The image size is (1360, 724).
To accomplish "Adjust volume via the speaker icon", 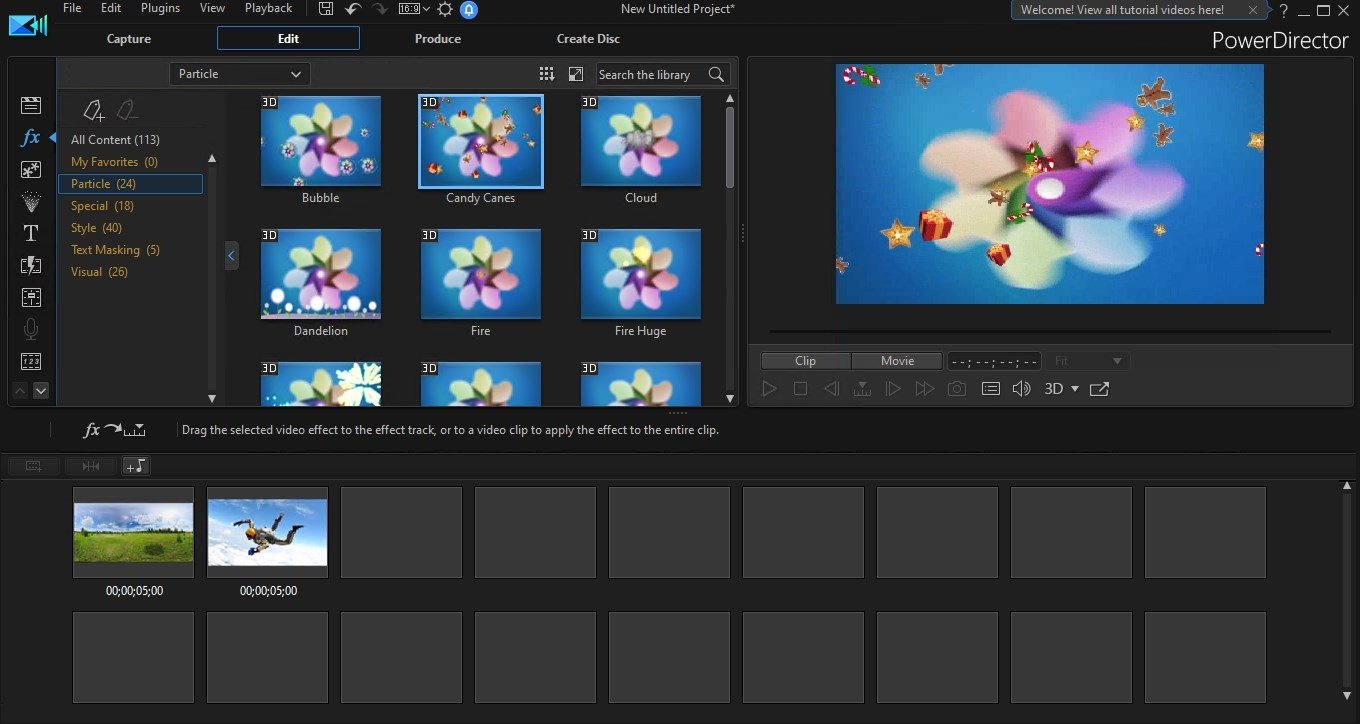I will click(1021, 389).
